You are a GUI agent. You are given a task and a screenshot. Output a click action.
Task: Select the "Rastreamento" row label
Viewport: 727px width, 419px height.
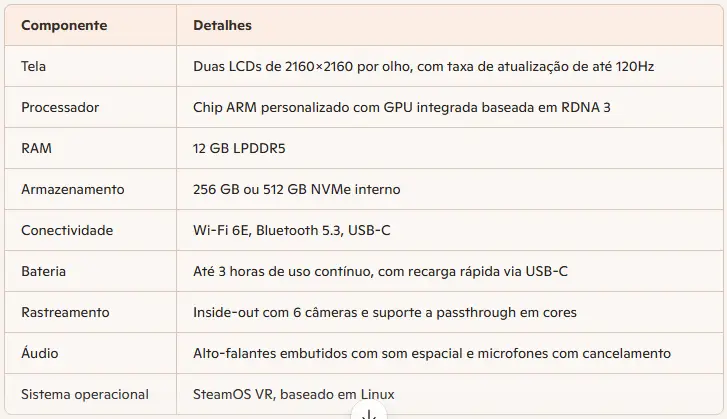click(x=65, y=312)
